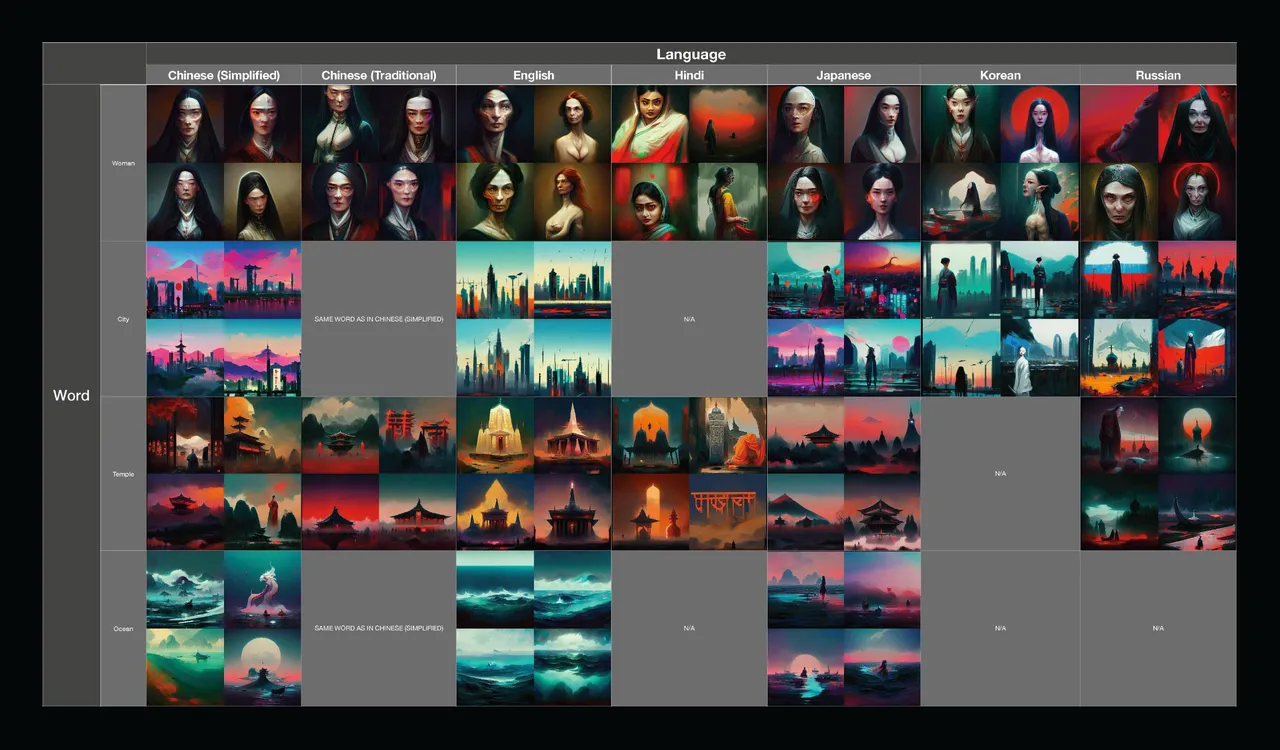
Task: Click the N/A cell for Korean Ocean
Action: (x=1000, y=628)
